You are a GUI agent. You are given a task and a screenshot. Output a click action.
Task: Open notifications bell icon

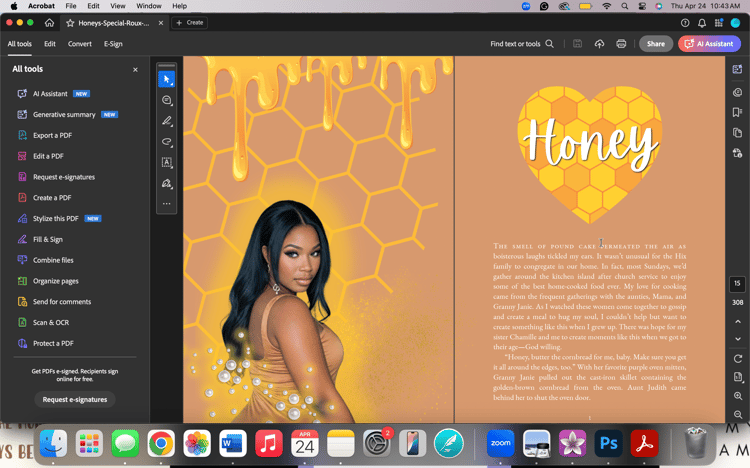pyautogui.click(x=702, y=23)
